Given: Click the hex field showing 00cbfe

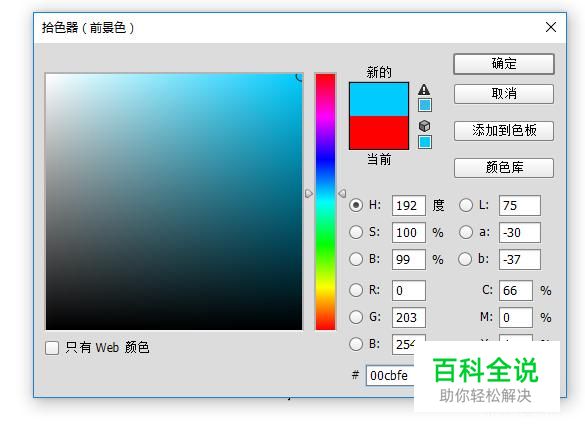Looking at the screenshot, I should 390,375.
